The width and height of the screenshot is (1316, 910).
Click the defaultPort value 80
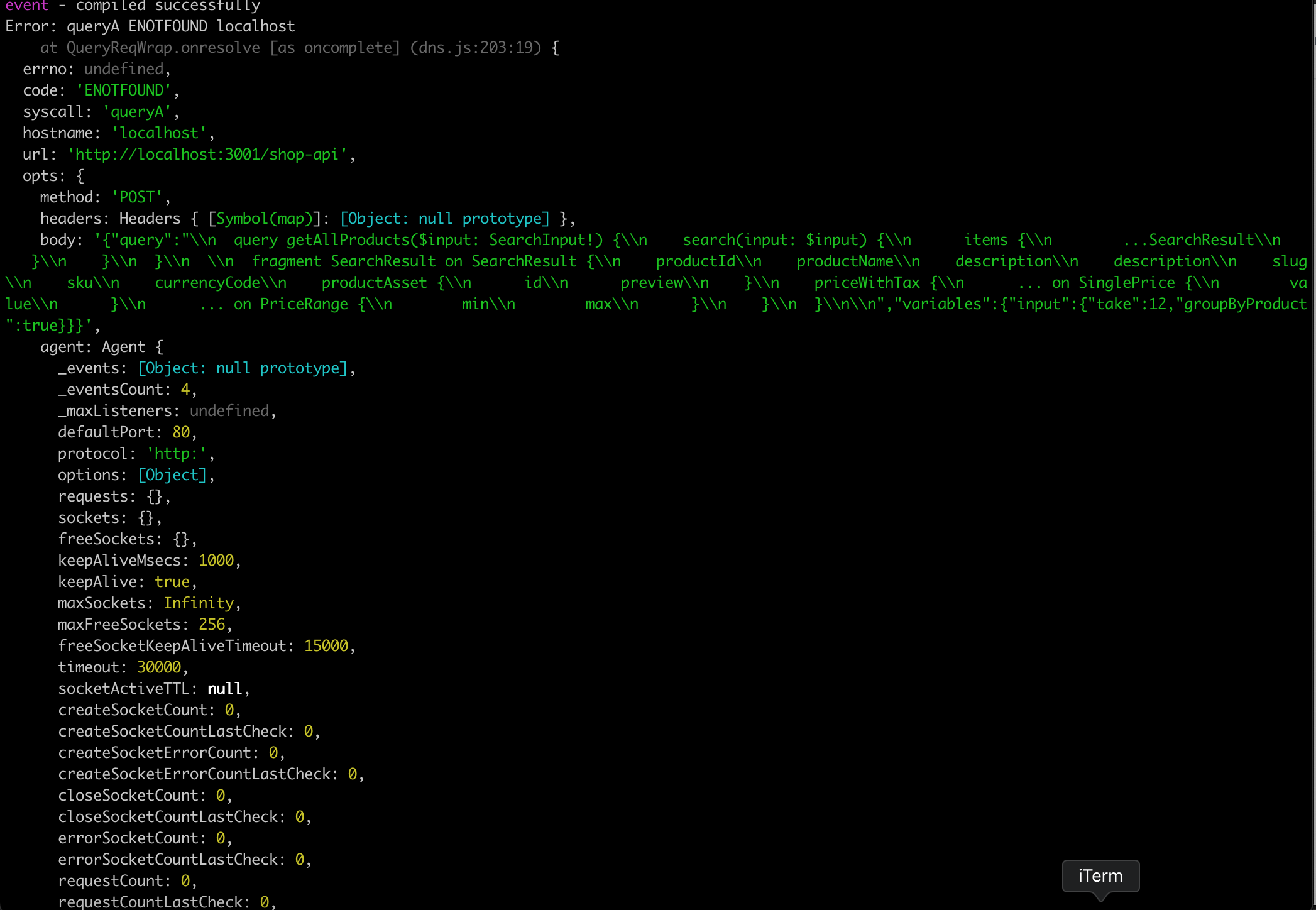(x=181, y=432)
